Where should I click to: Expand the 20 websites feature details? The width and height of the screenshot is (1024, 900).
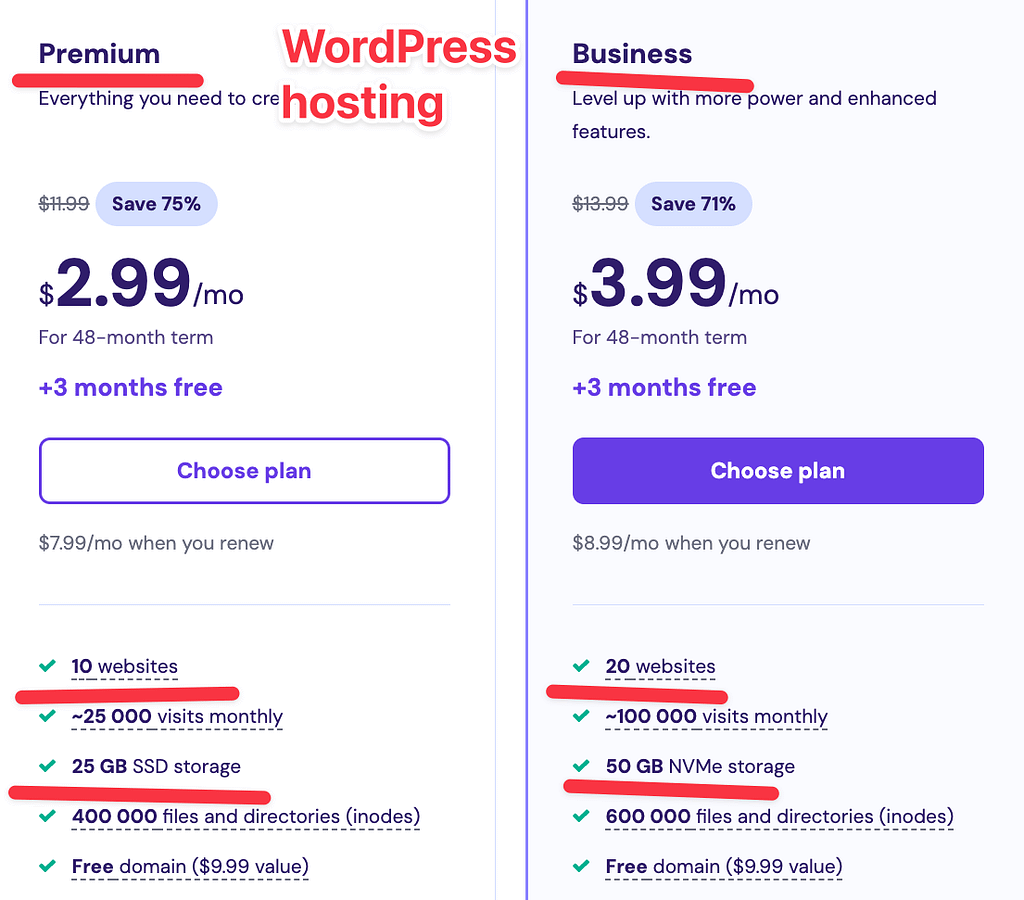[x=660, y=667]
